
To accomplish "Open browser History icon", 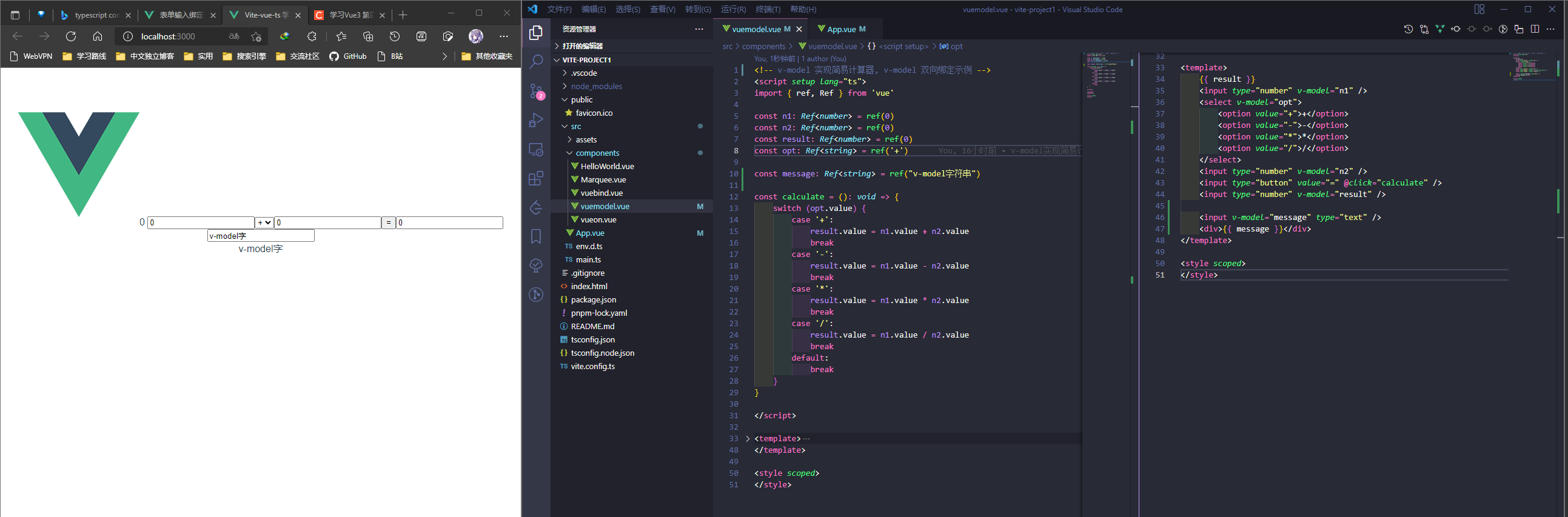I will 395,36.
